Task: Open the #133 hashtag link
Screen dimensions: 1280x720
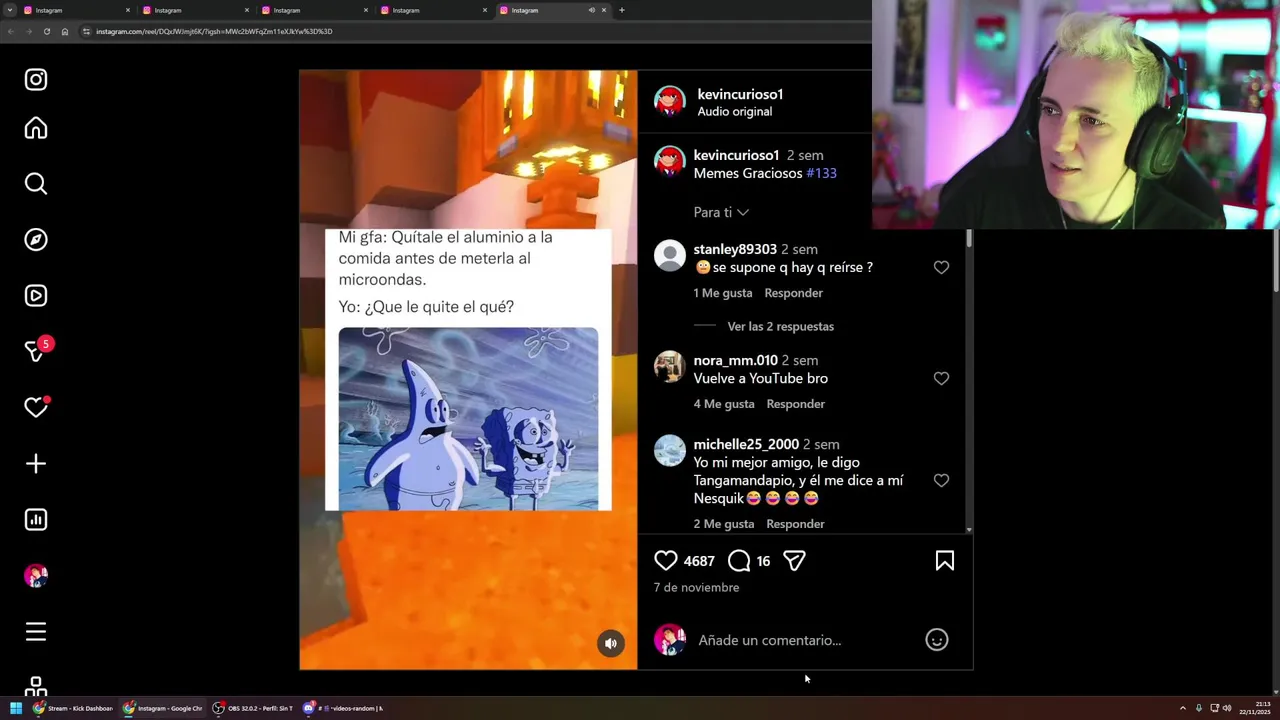Action: pos(821,173)
